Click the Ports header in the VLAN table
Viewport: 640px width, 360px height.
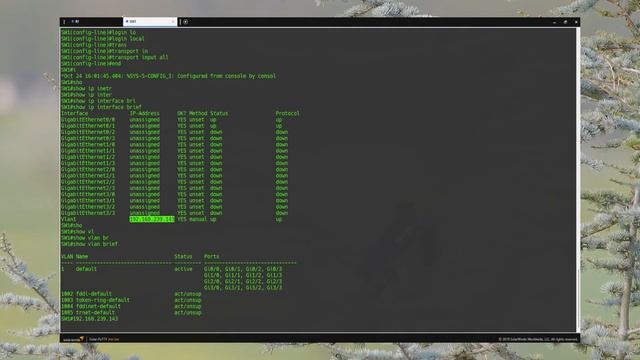point(211,256)
